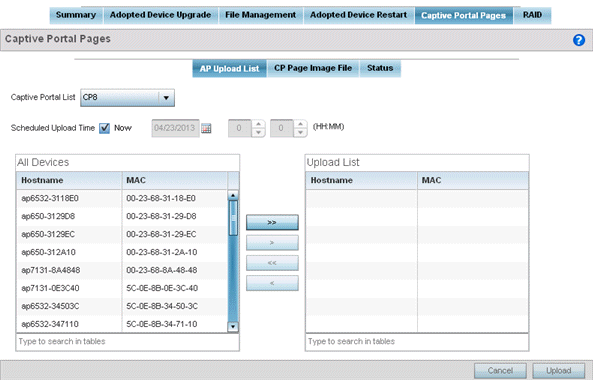
Task: Click the Upload button
Action: (558, 371)
